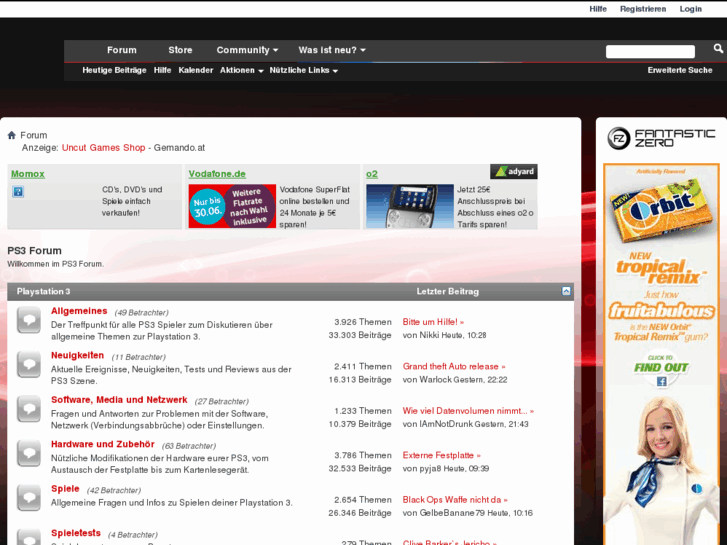The height and width of the screenshot is (545, 727).
Task: Click Erweiterte Suche link
Action: coord(680,71)
